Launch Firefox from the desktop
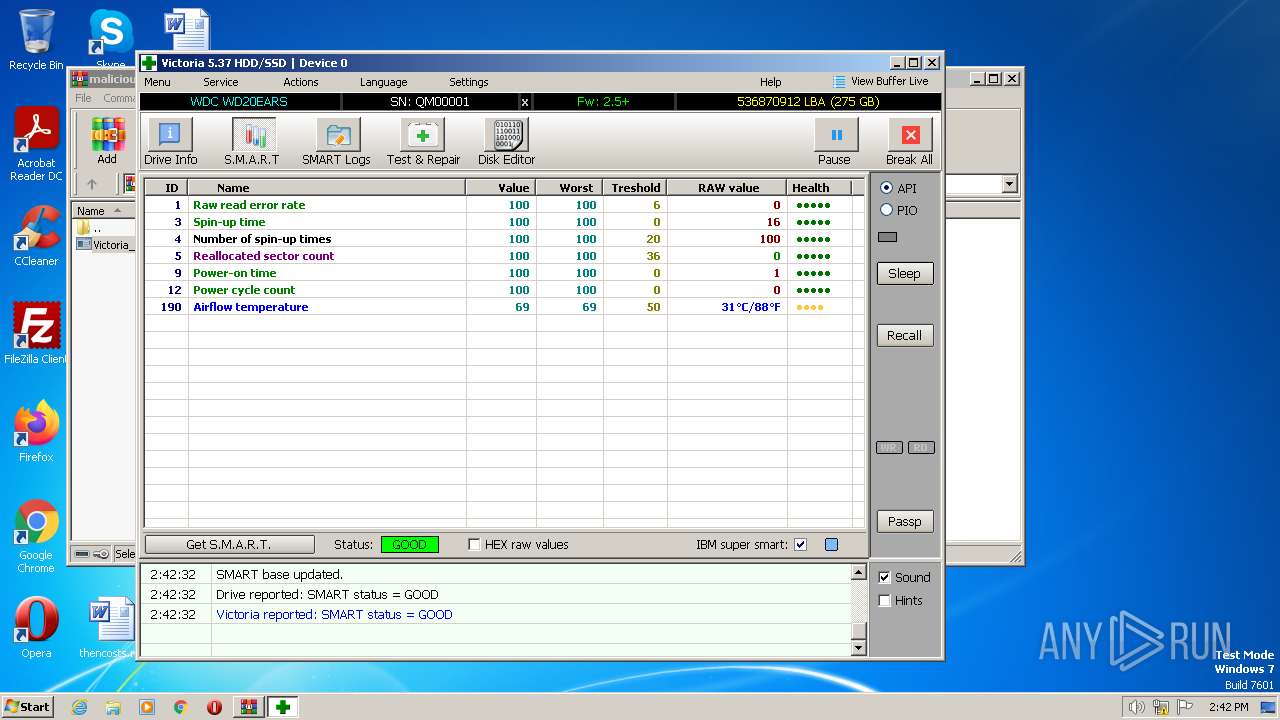1280x720 pixels. pyautogui.click(x=36, y=431)
